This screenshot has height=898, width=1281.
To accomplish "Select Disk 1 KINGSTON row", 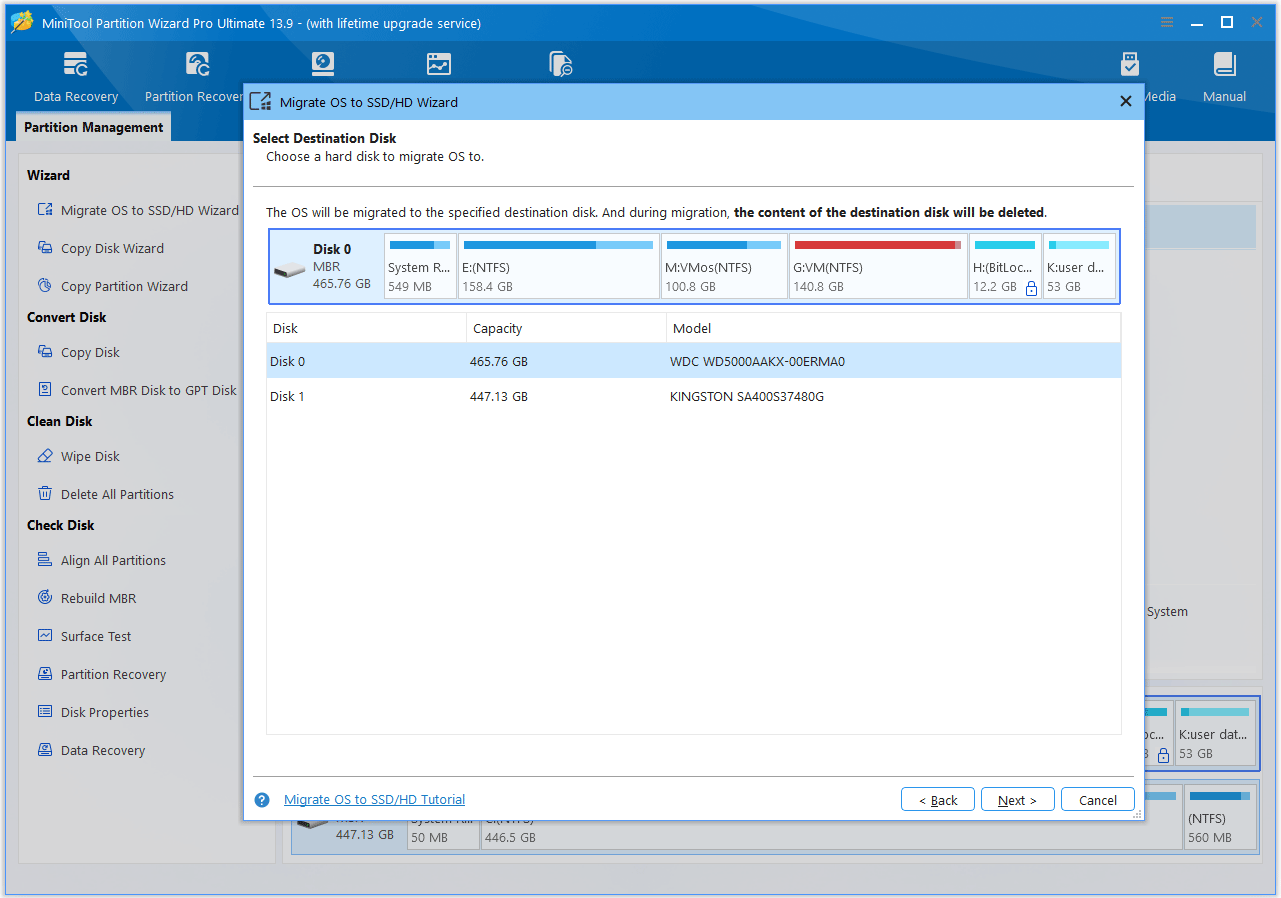I will tap(694, 396).
